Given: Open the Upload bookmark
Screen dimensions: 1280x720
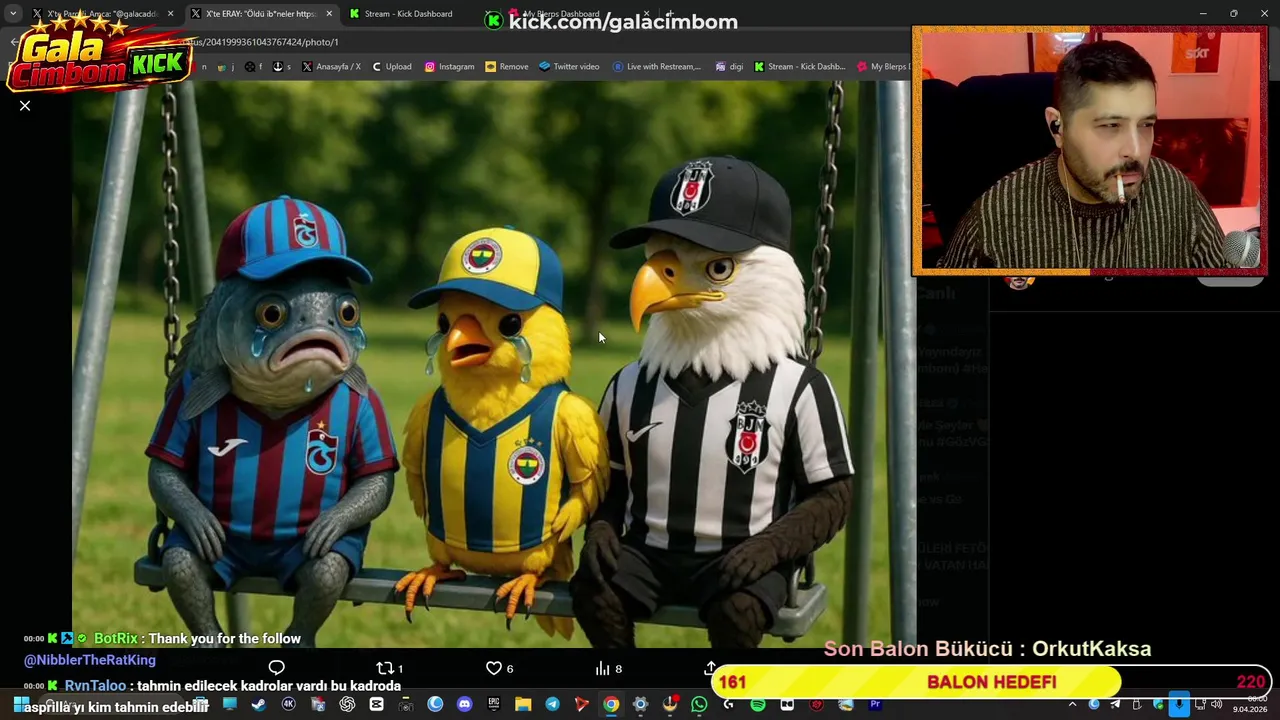Looking at the screenshot, I should 391,67.
